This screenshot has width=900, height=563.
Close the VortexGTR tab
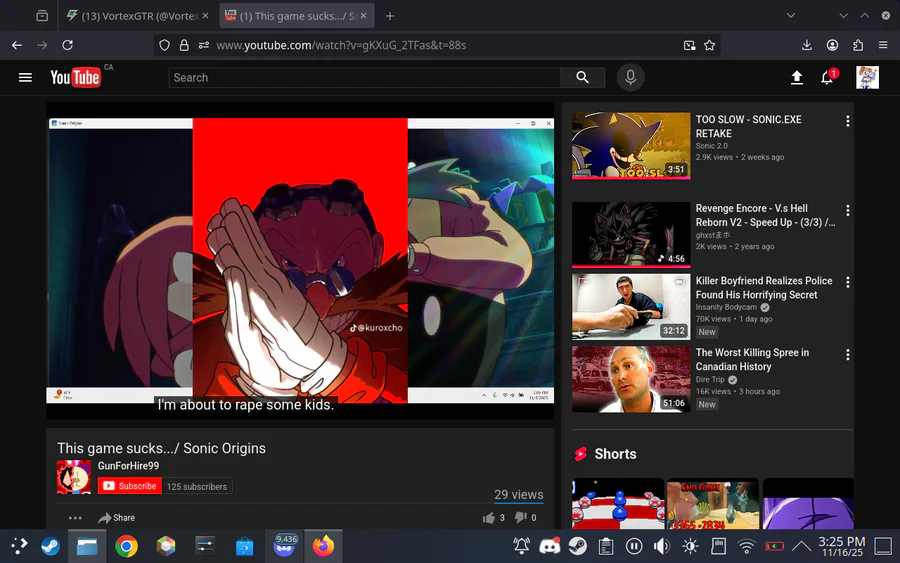click(205, 16)
